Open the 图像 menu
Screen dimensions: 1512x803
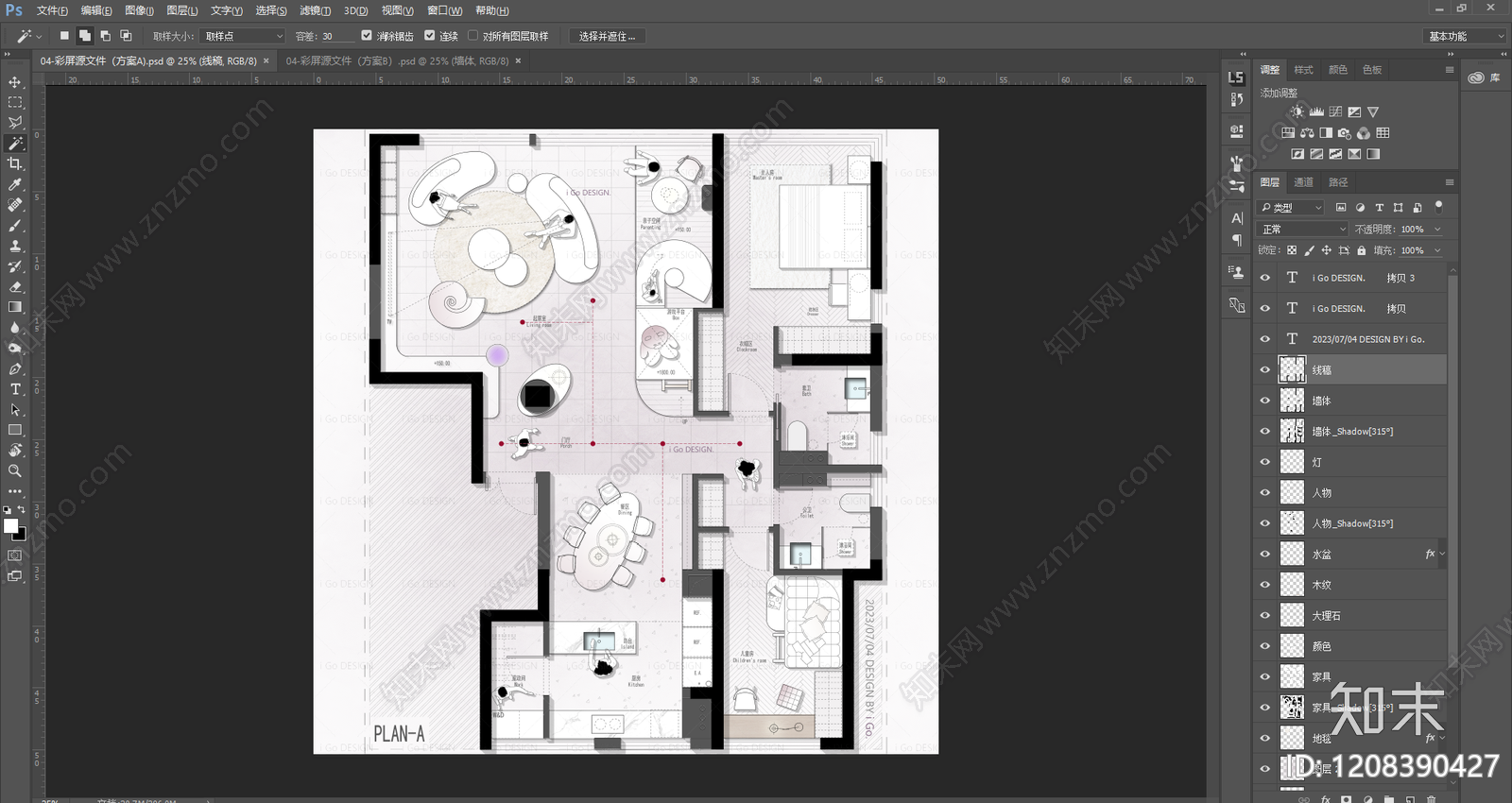pos(139,10)
